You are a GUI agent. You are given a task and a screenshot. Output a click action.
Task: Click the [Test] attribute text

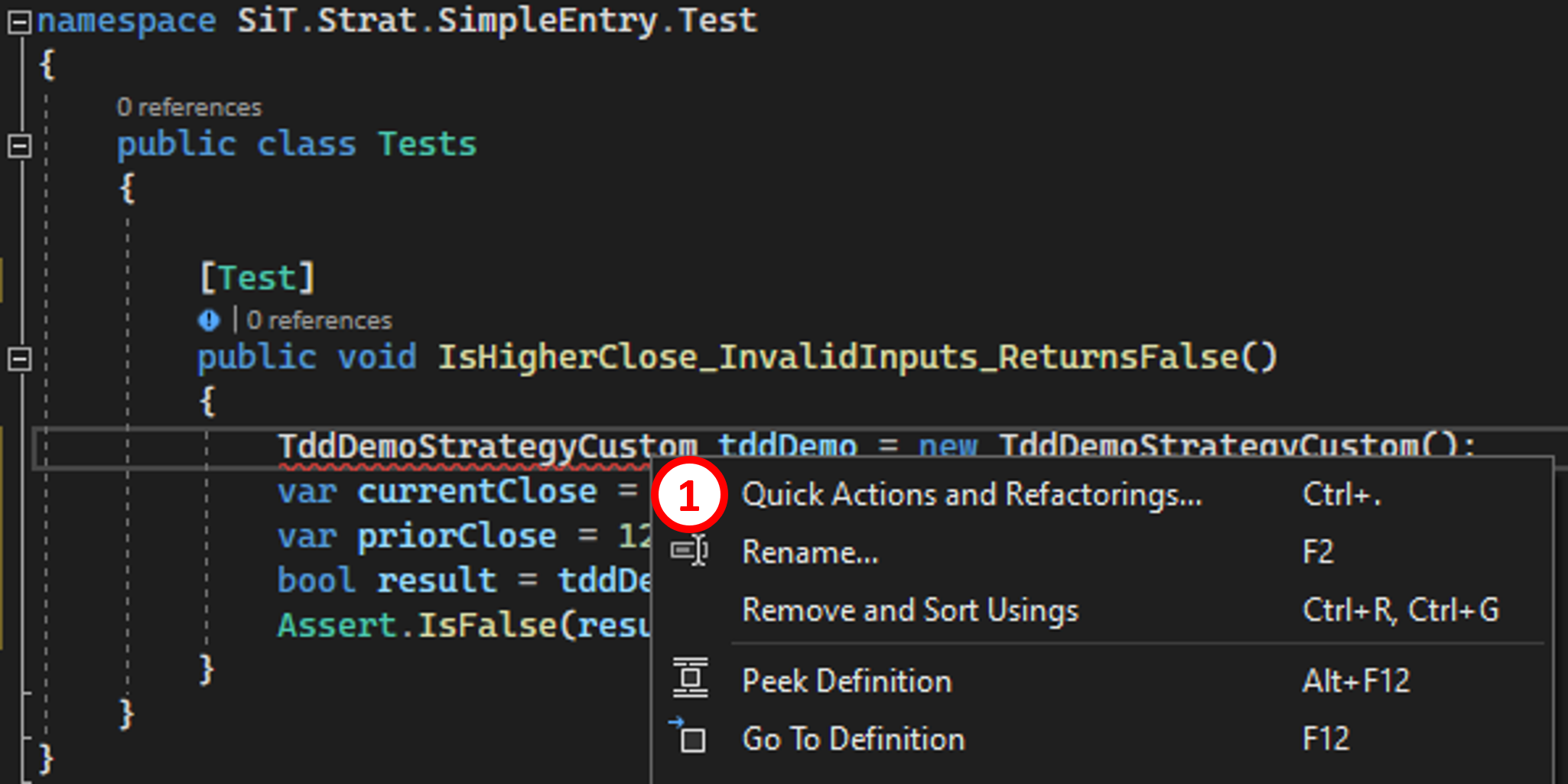pos(257,277)
